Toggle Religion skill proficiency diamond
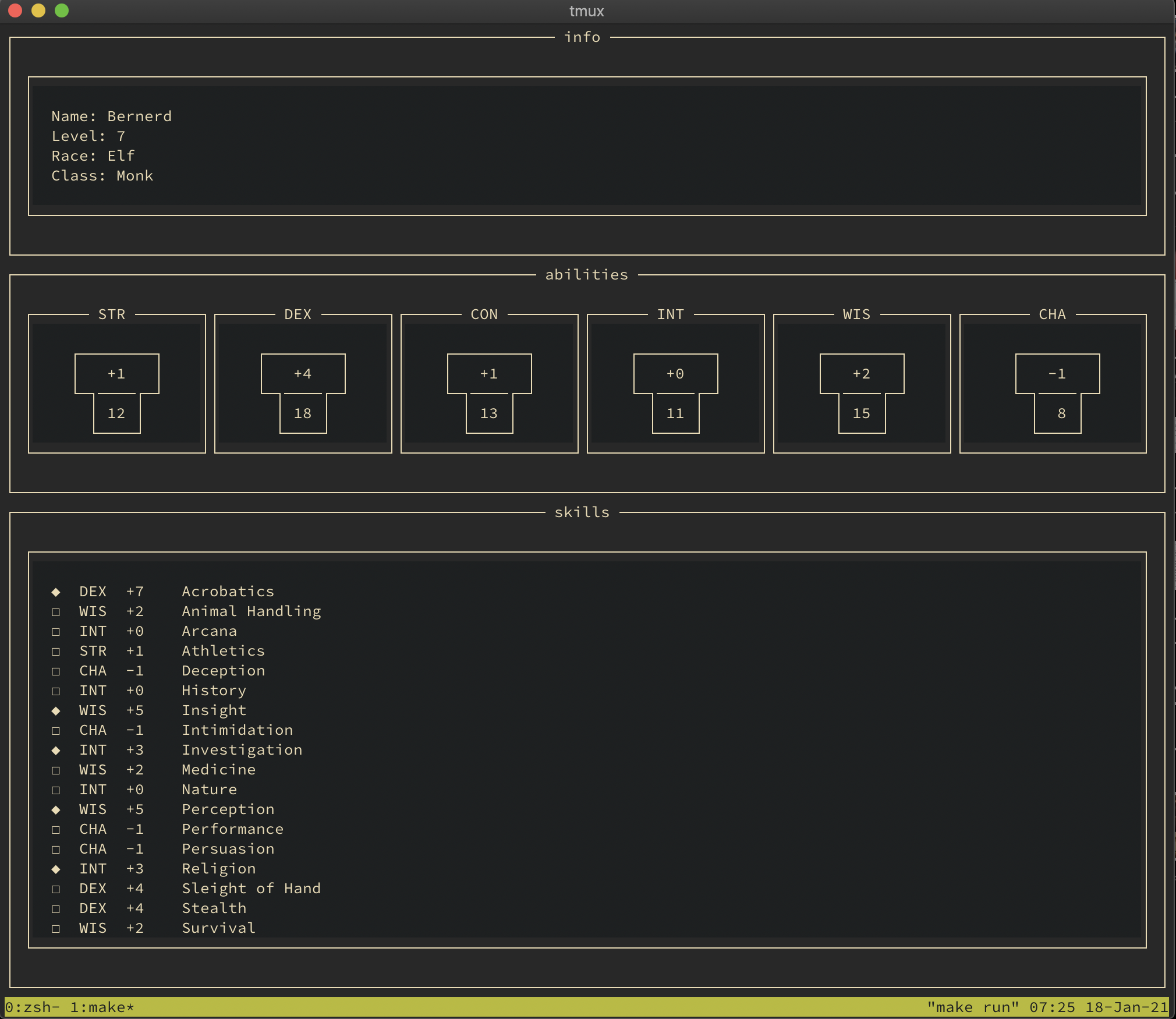The height and width of the screenshot is (1019, 1176). (56, 869)
